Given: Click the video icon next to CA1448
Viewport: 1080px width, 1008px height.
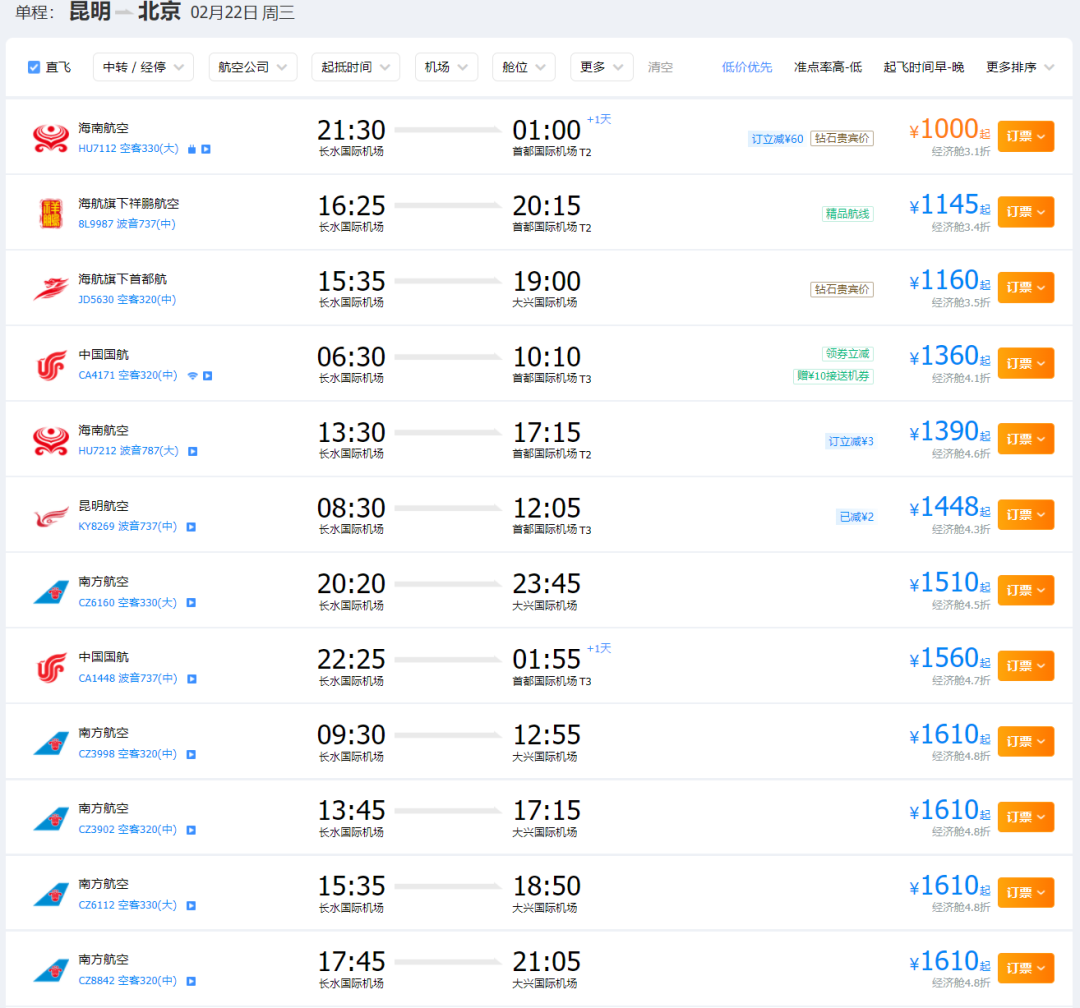Looking at the screenshot, I should click(192, 679).
